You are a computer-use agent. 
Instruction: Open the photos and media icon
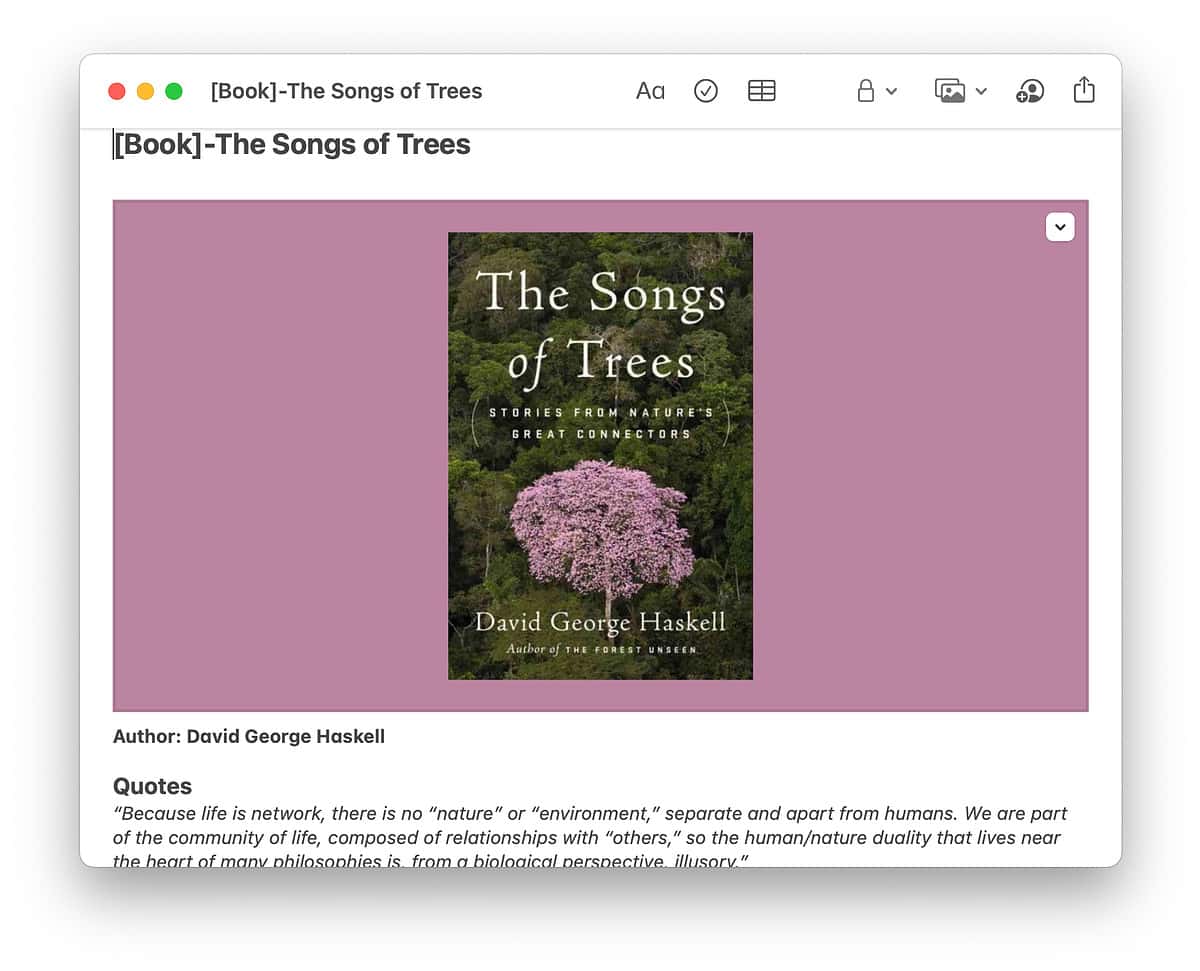[x=950, y=91]
